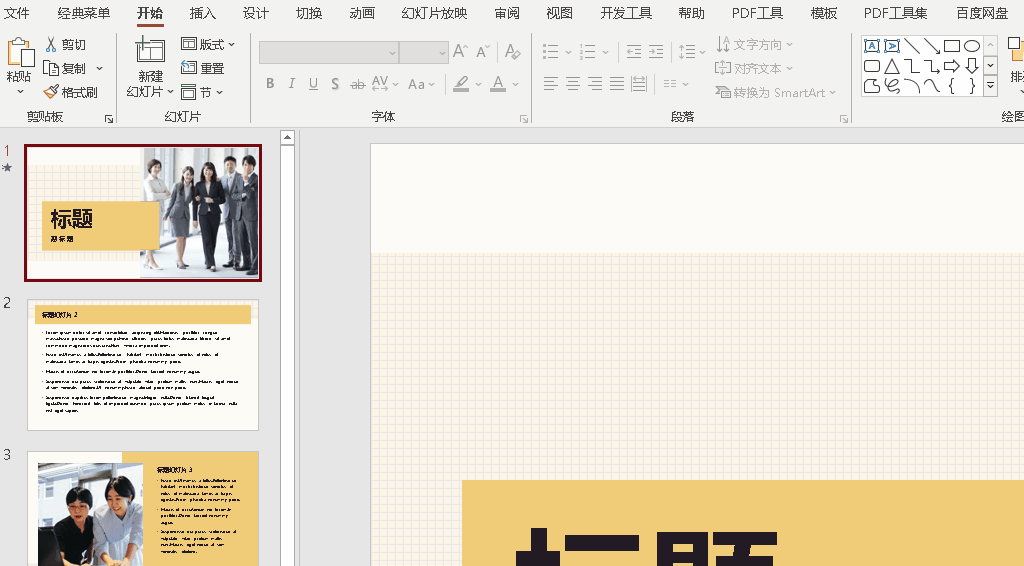1024x566 pixels.
Task: Click the Clear All Formatting eraser icon
Action: click(x=513, y=52)
